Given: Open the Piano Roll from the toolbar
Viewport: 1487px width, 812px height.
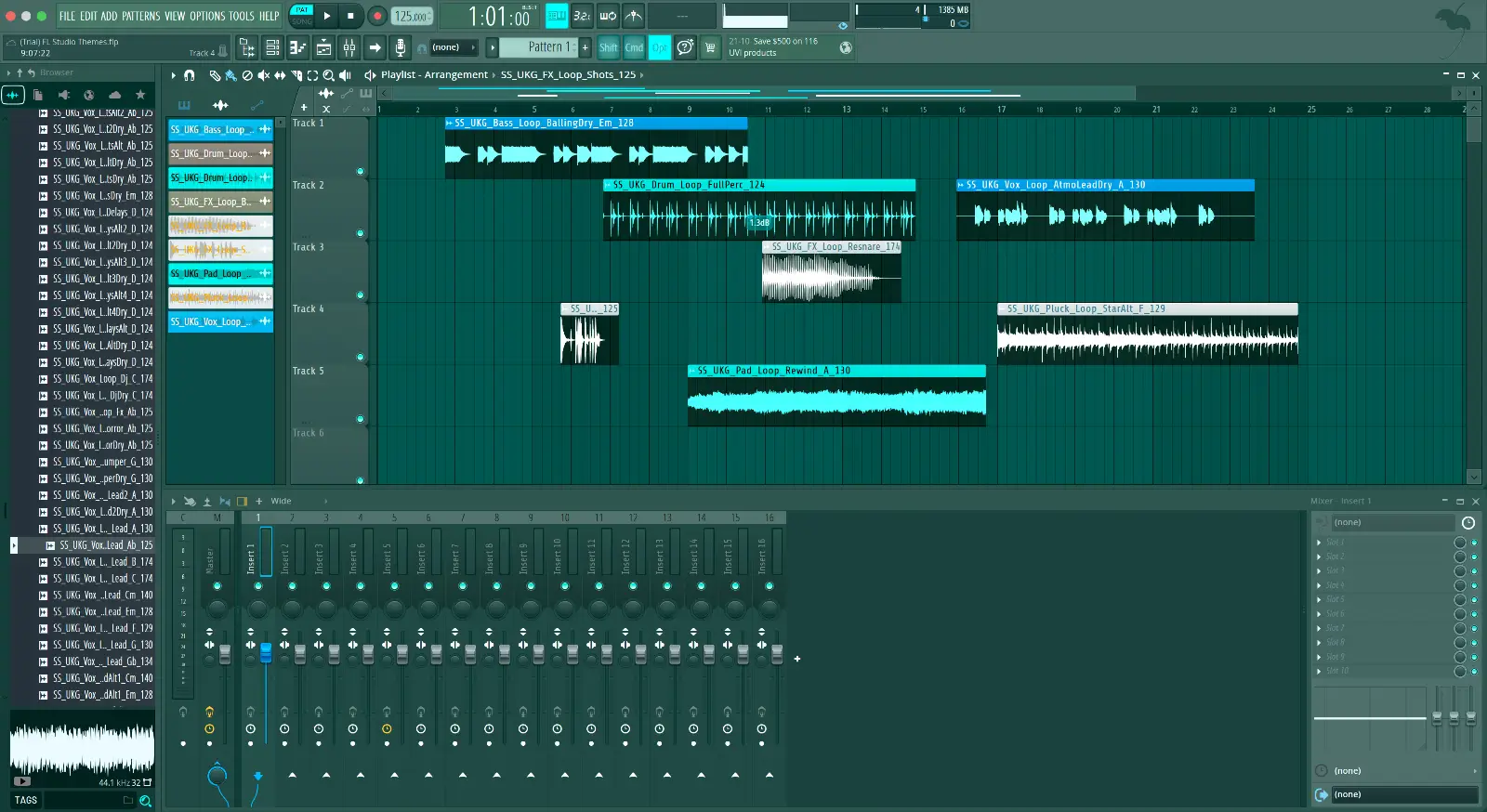Looking at the screenshot, I should pos(298,47).
